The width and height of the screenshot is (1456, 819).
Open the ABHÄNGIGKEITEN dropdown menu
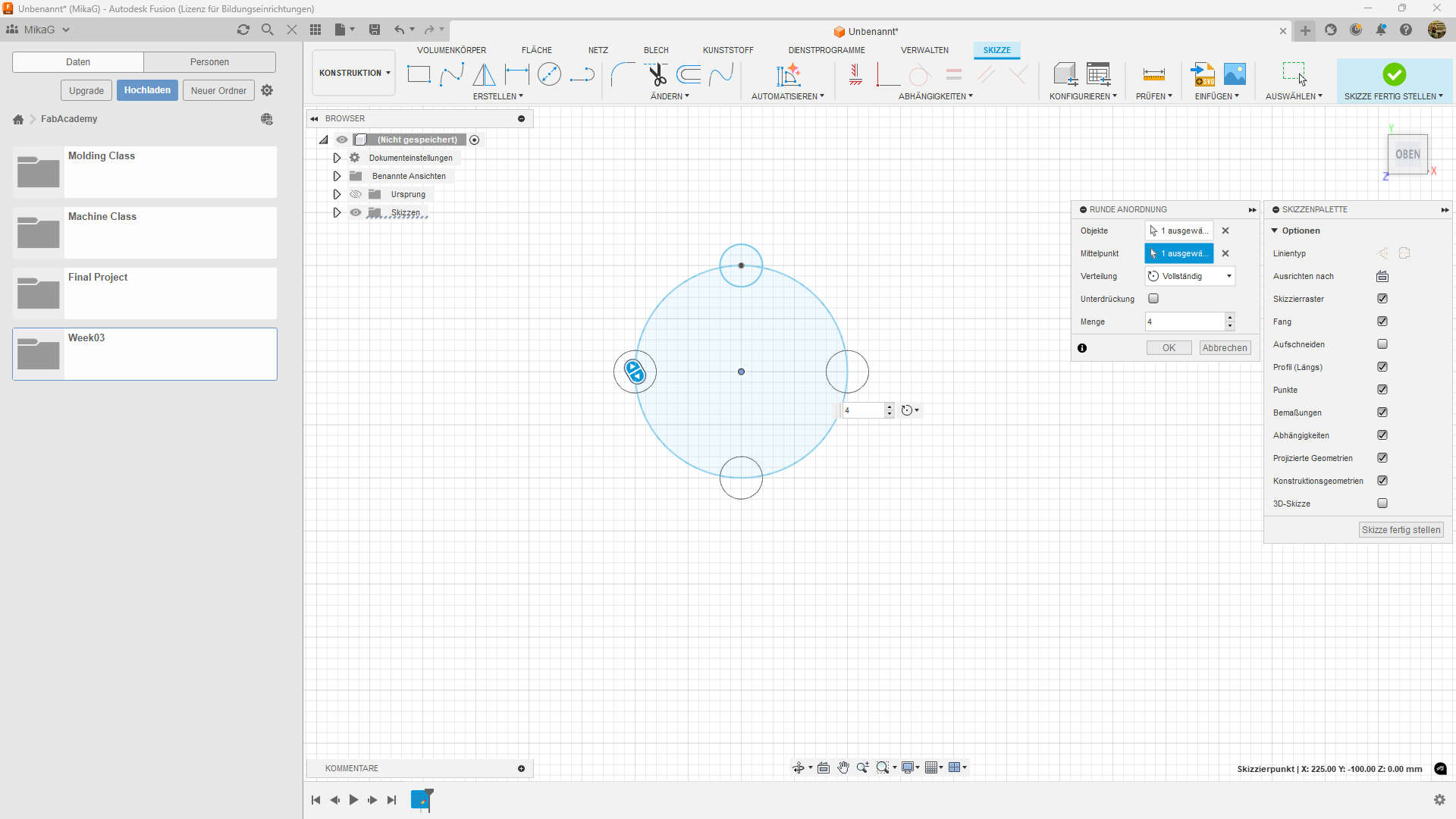[x=935, y=96]
